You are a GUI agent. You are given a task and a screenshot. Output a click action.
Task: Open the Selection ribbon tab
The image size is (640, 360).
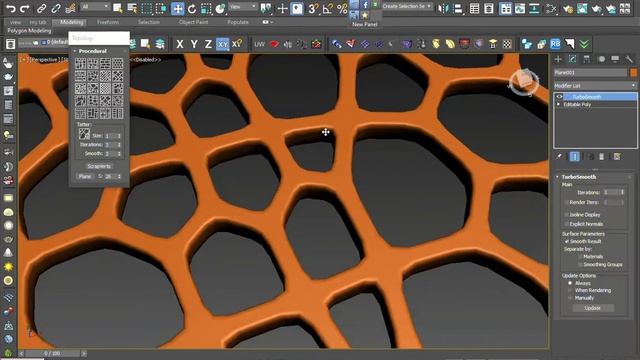click(x=149, y=22)
